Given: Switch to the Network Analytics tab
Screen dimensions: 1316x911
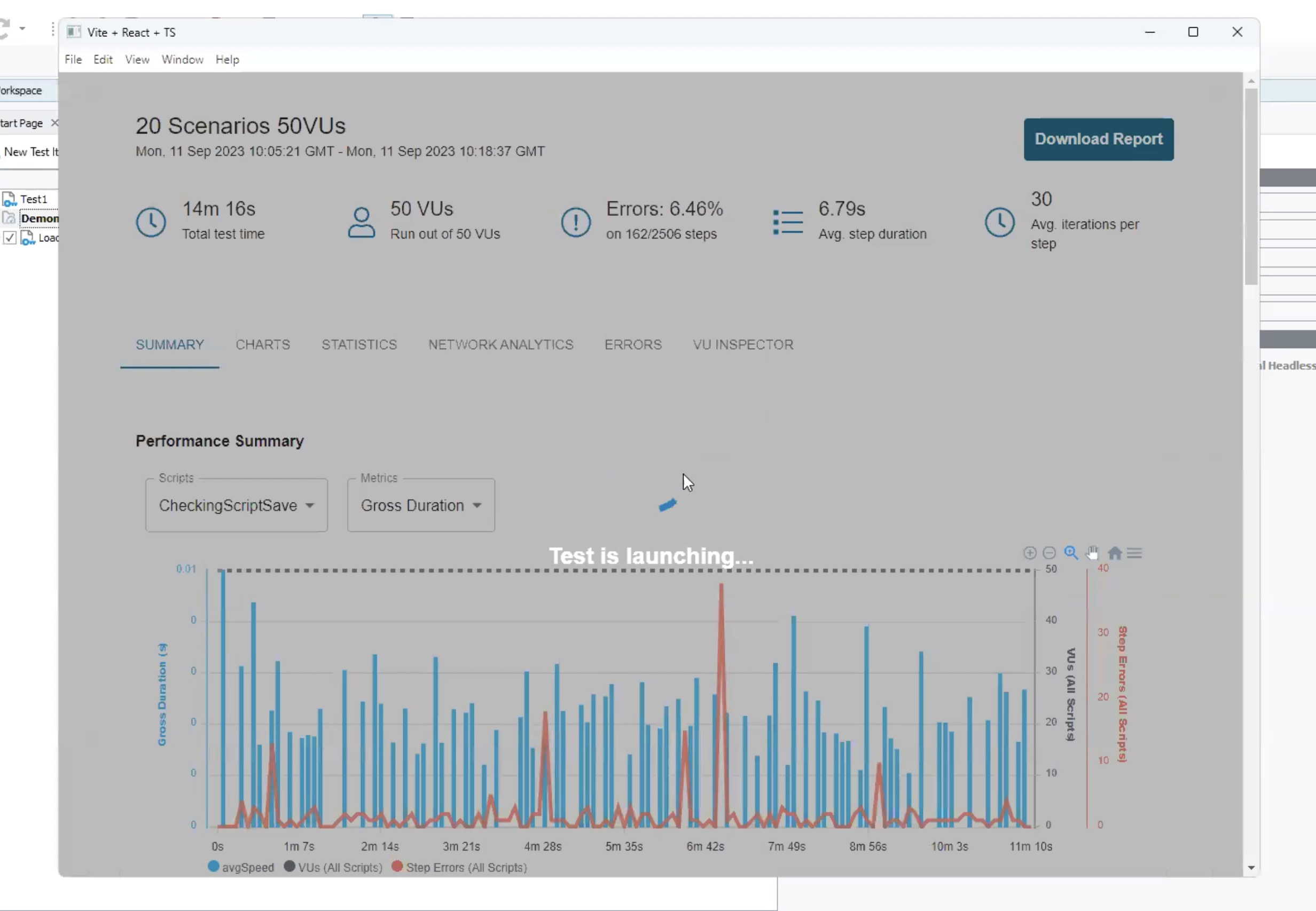Looking at the screenshot, I should point(500,344).
